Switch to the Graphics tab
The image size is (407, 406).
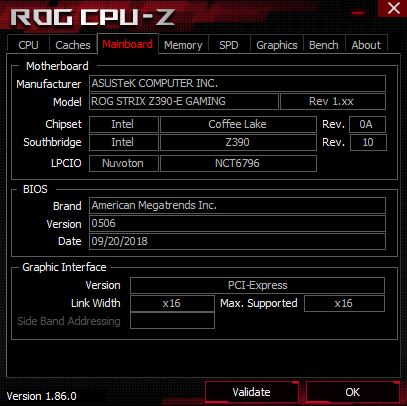pos(277,45)
